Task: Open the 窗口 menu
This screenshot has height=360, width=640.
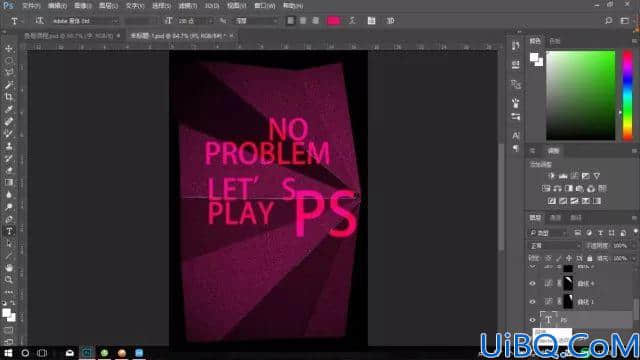Action: pos(265,6)
